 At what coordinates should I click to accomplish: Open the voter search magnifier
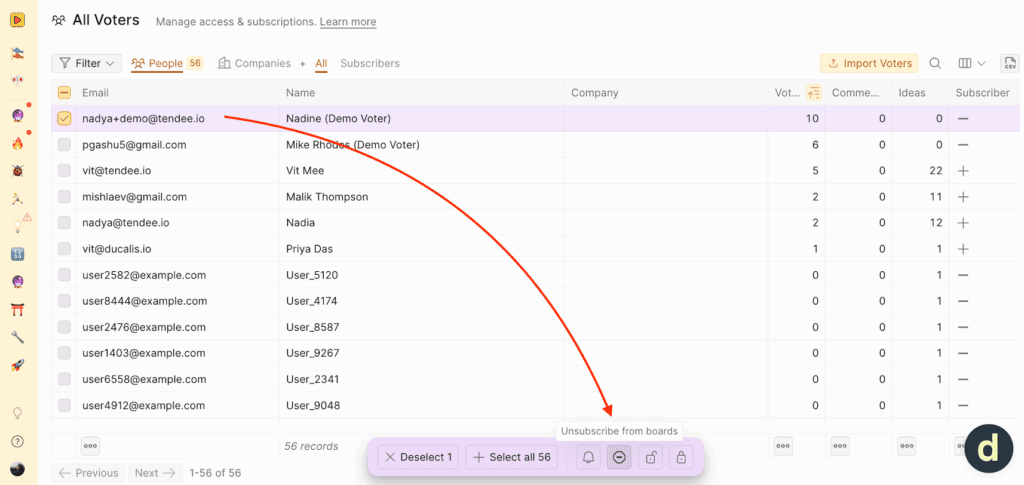pyautogui.click(x=935, y=63)
